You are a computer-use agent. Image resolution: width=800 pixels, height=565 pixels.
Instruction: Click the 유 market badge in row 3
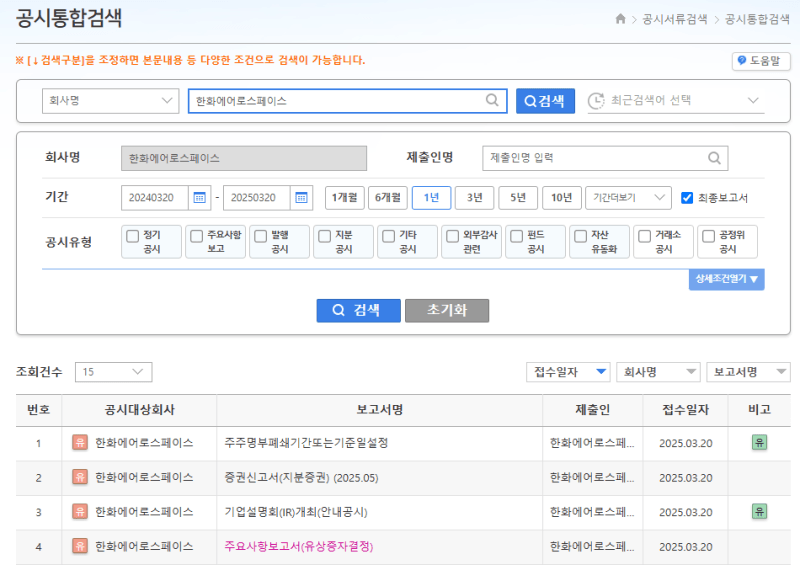[80, 511]
